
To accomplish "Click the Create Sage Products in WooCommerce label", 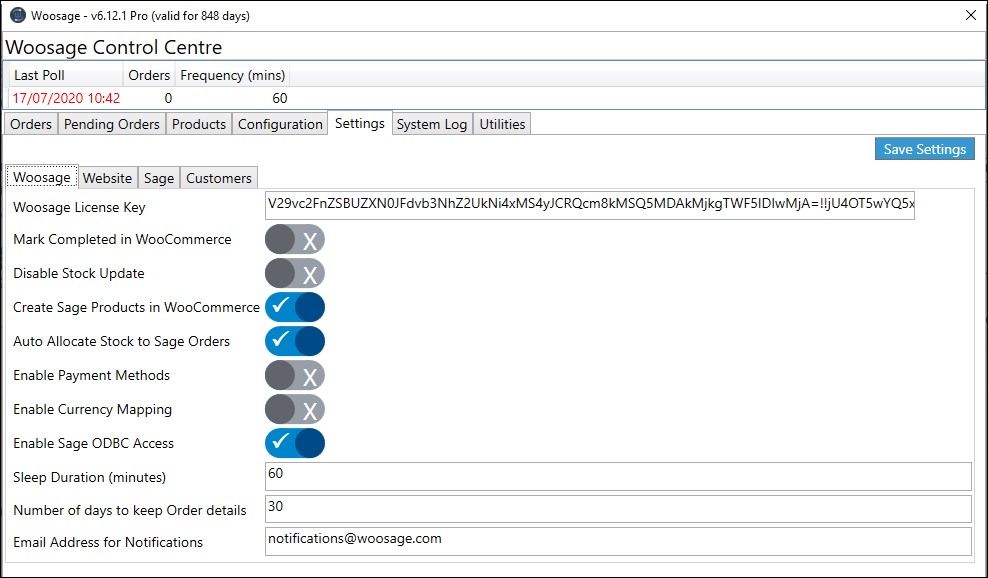I will (137, 308).
